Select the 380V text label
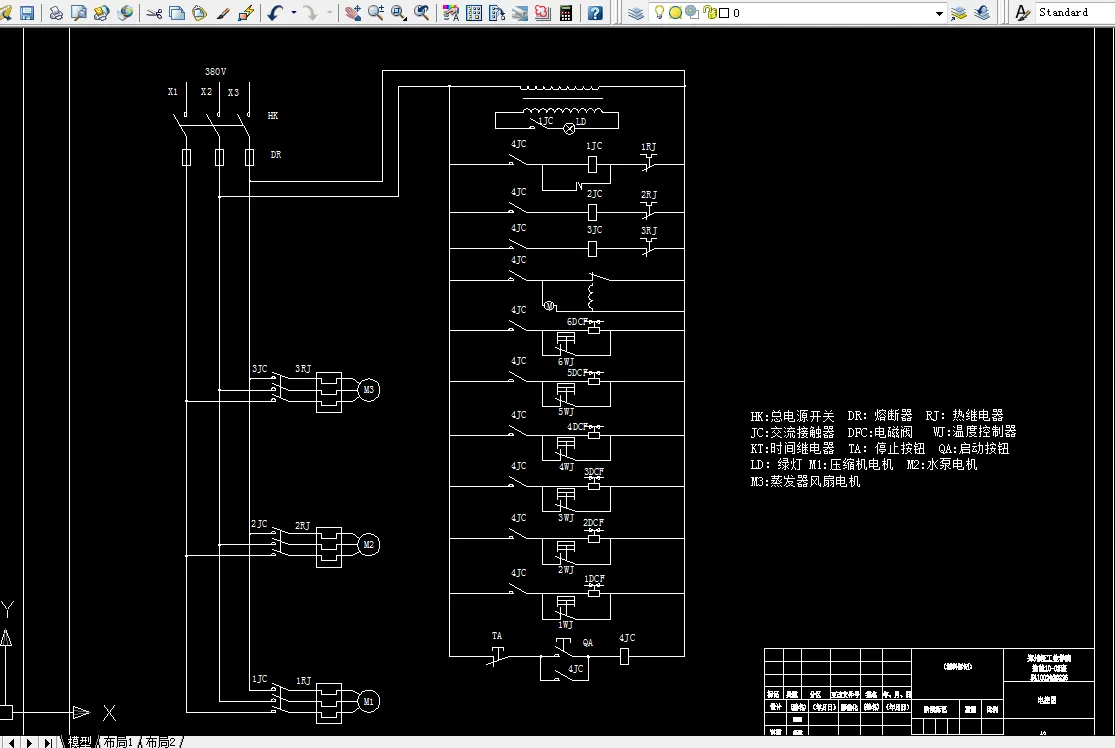The image size is (1115, 748). pyautogui.click(x=215, y=72)
